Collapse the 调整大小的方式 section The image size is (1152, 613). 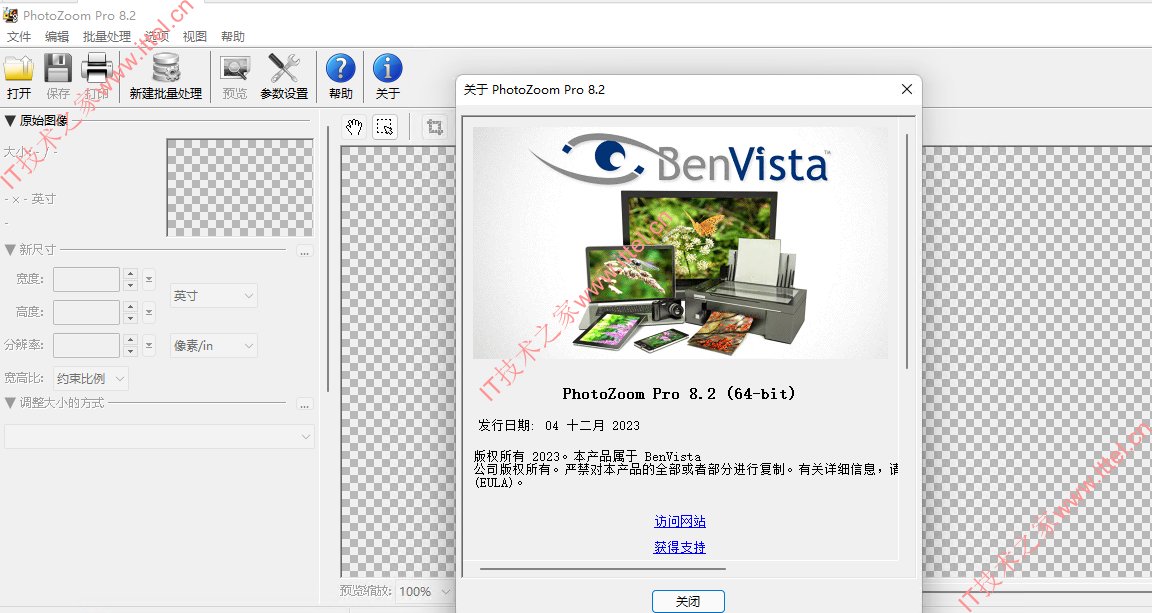(10, 403)
